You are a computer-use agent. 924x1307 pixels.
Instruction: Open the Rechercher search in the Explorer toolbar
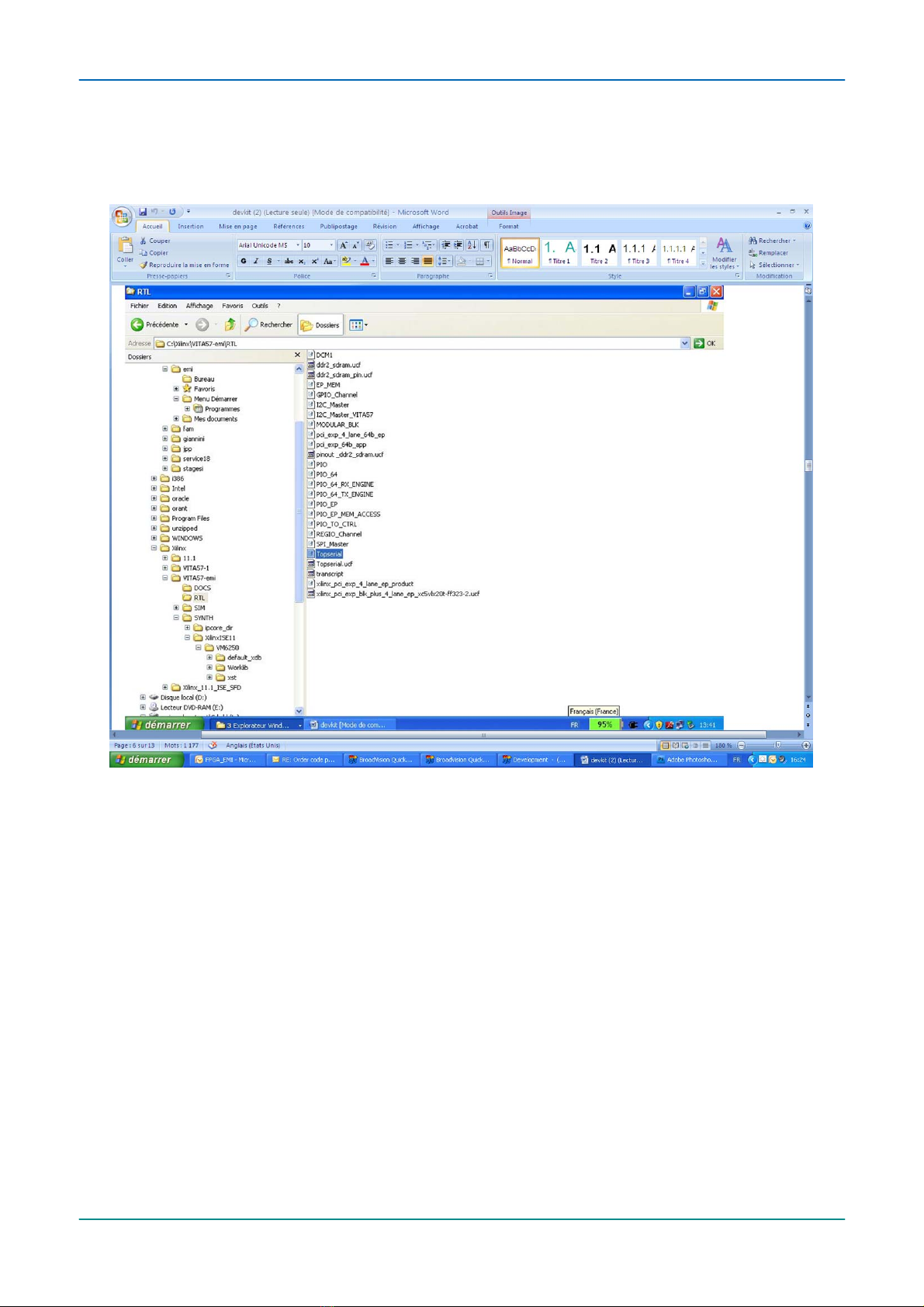click(268, 324)
